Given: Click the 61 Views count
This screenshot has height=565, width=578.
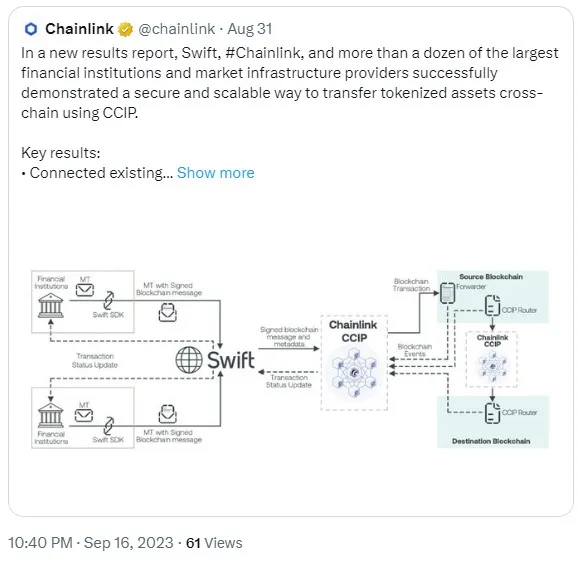Looking at the screenshot, I should [x=214, y=543].
